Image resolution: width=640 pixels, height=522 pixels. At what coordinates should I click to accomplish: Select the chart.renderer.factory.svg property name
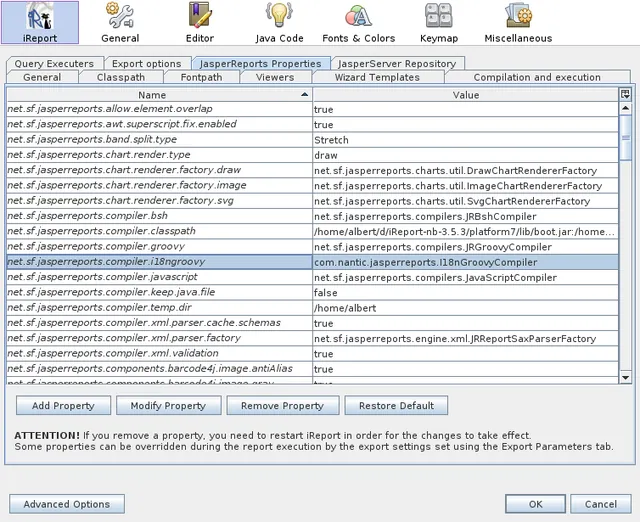click(160, 201)
